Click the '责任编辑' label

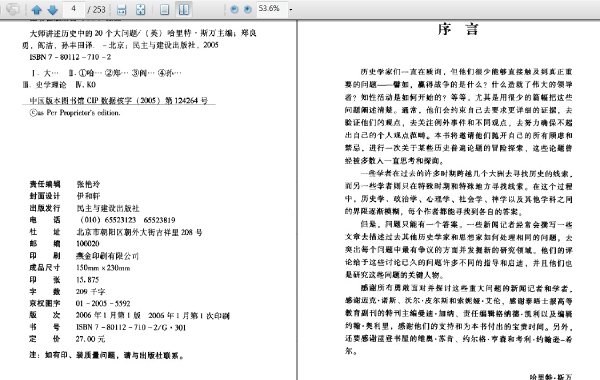[x=45, y=184]
